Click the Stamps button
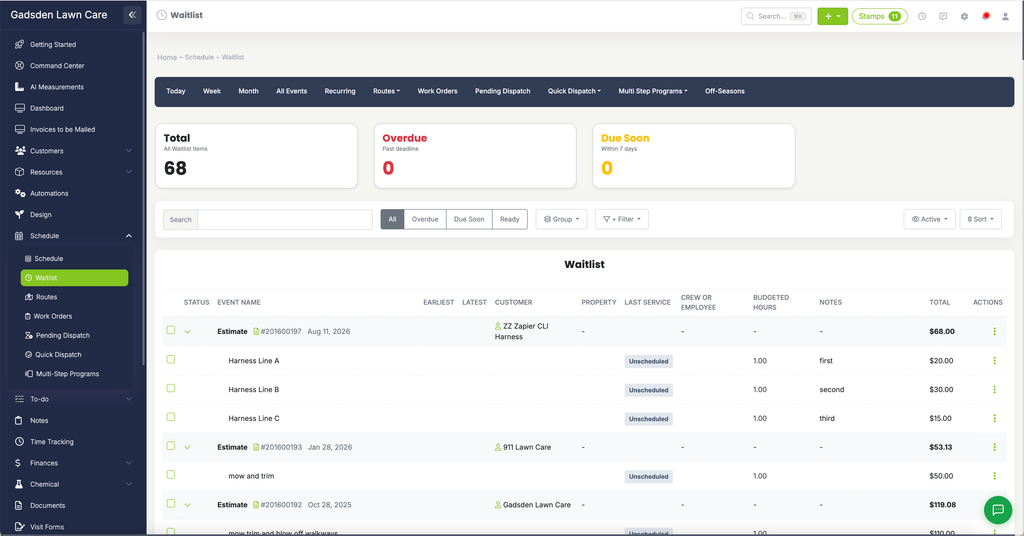 [x=879, y=16]
